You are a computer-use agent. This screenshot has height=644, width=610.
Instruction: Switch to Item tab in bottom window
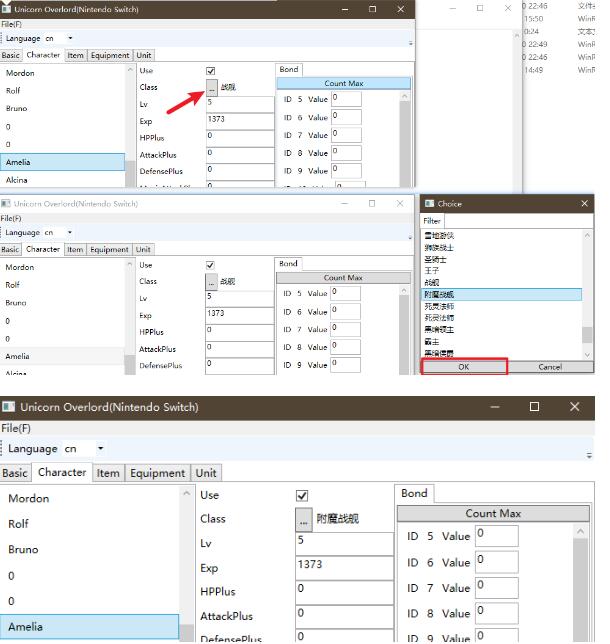click(108, 473)
